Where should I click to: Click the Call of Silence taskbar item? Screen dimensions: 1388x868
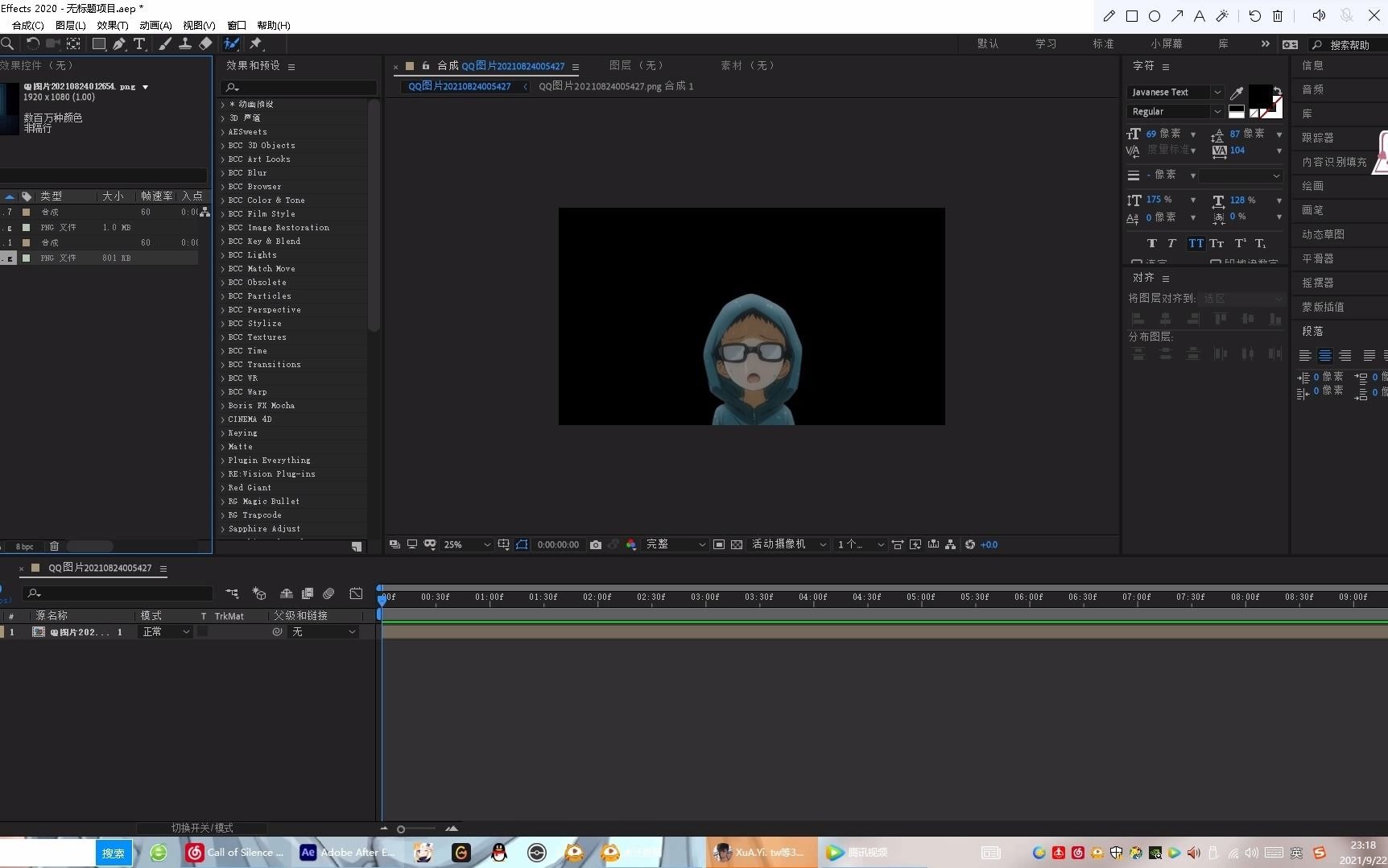click(236, 852)
